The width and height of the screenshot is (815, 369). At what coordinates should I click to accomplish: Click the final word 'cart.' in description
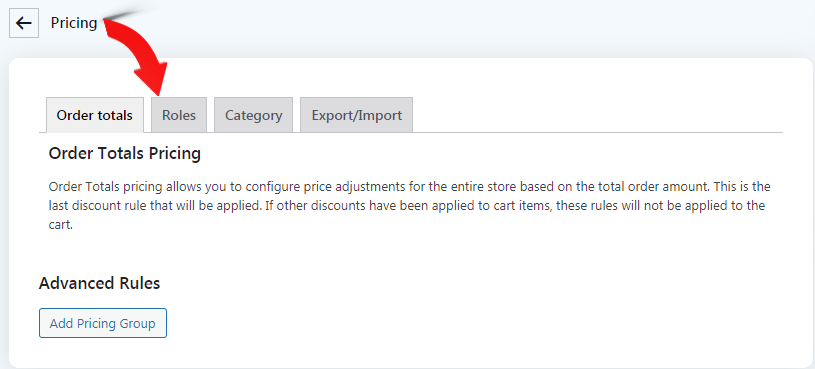pos(60,225)
